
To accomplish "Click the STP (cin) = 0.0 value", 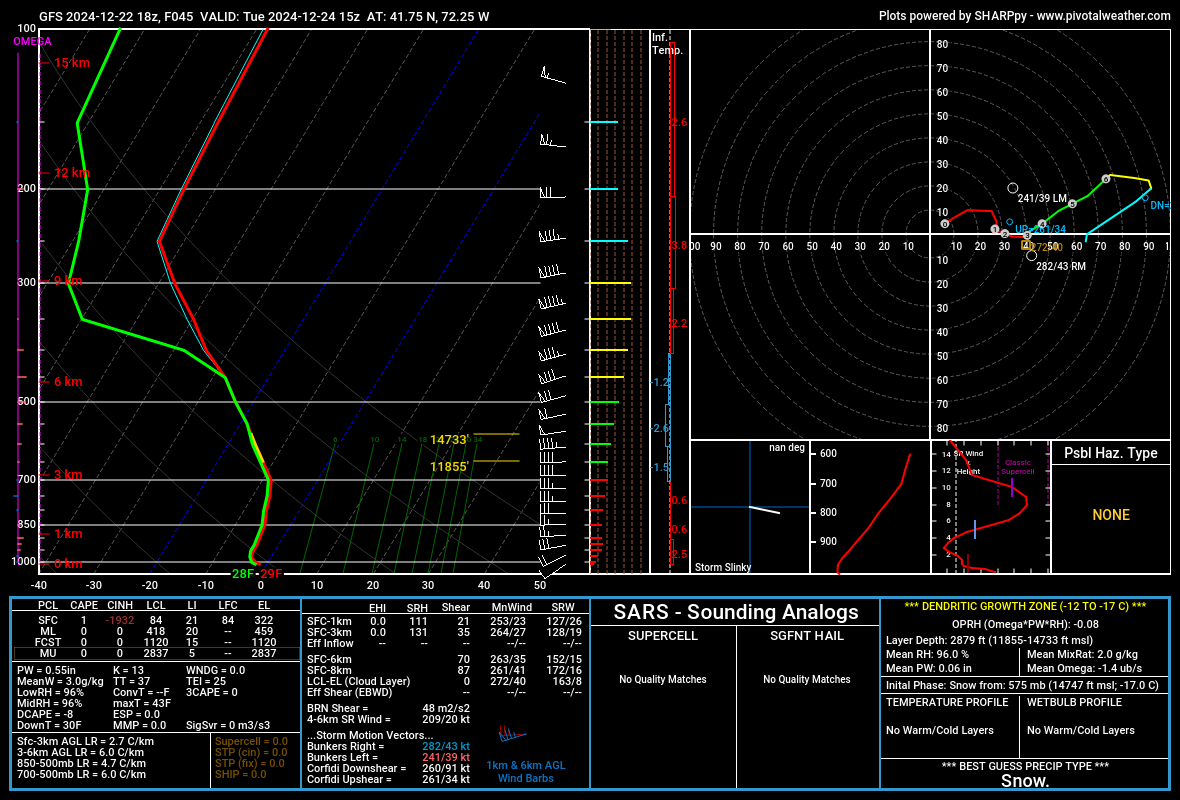I will click(251, 752).
